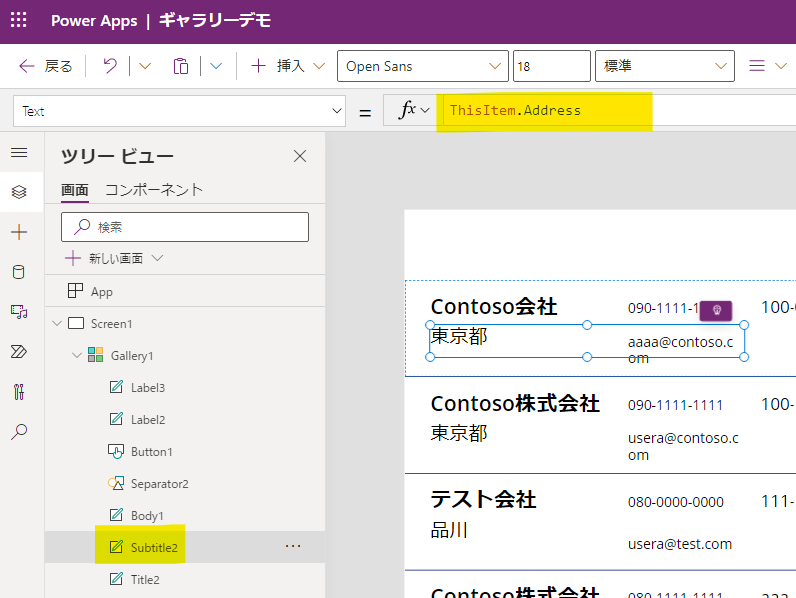Viewport: 796px width, 598px height.
Task: Collapse the Gallery1 node
Action: 77,355
